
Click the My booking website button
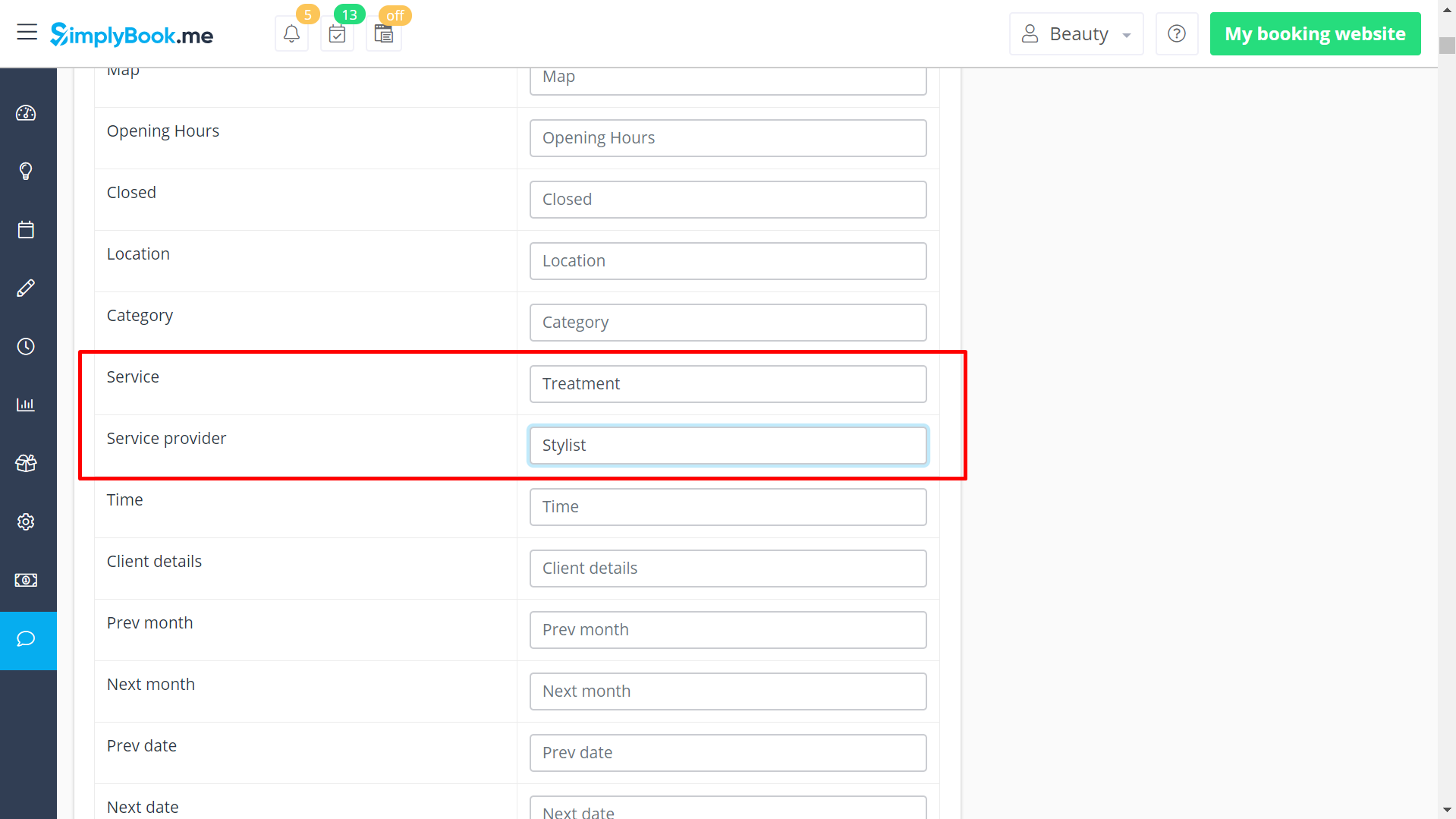[1315, 33]
